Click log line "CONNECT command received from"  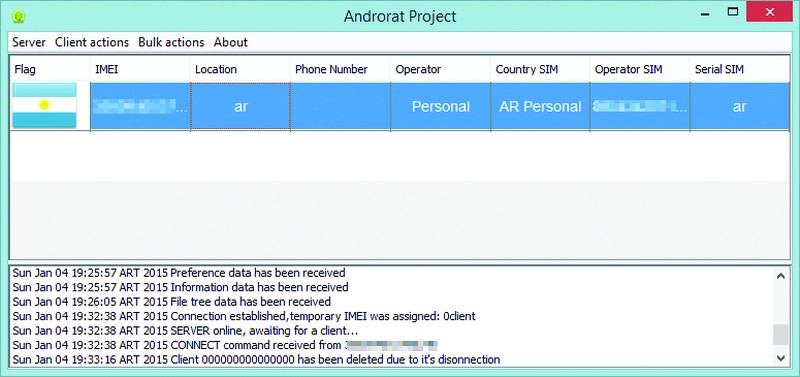226,345
